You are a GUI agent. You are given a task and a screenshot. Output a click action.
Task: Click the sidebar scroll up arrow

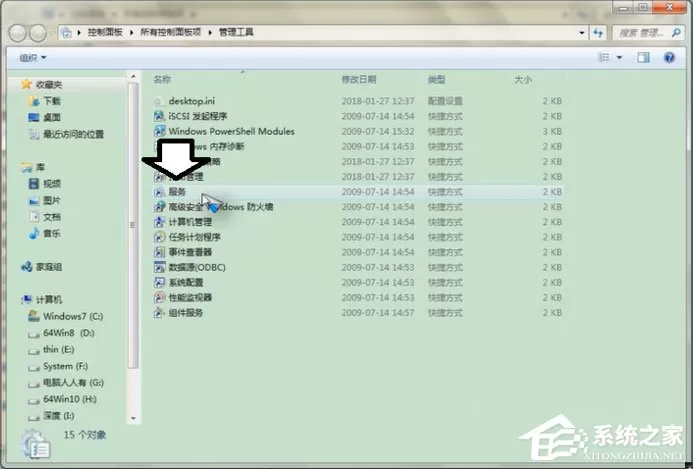pos(133,76)
